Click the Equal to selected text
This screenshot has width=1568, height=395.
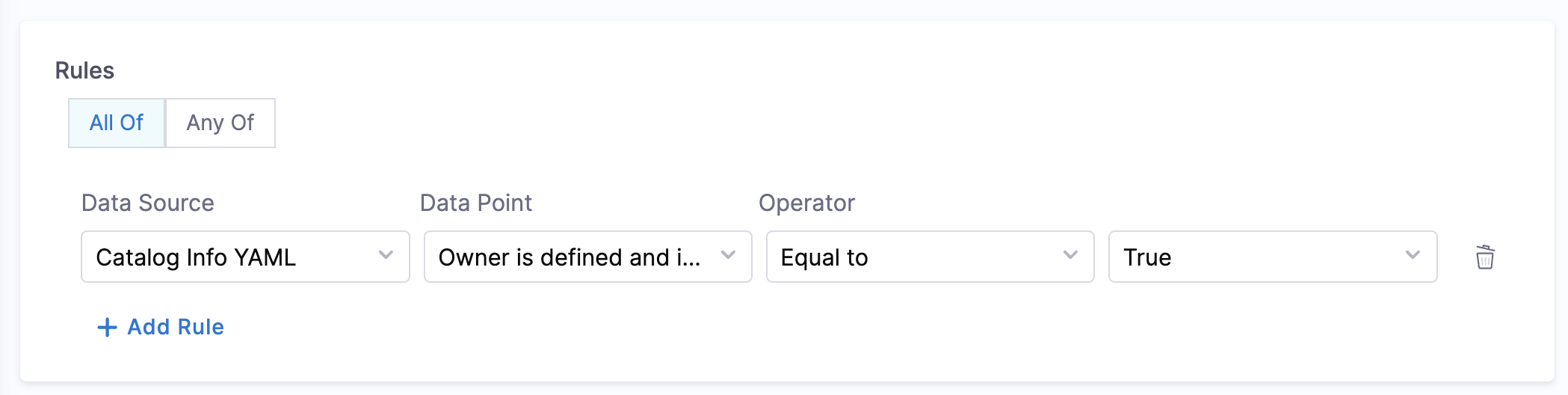824,257
